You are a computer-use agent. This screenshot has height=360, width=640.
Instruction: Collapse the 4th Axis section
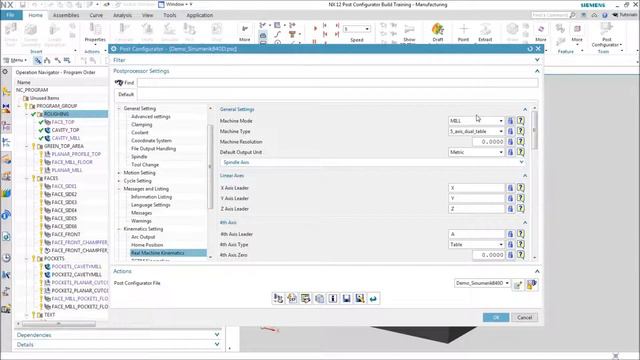(x=525, y=222)
